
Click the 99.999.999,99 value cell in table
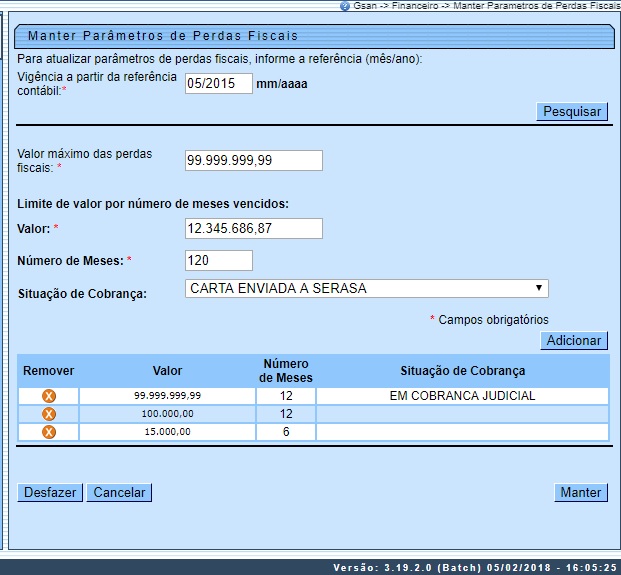click(167, 396)
